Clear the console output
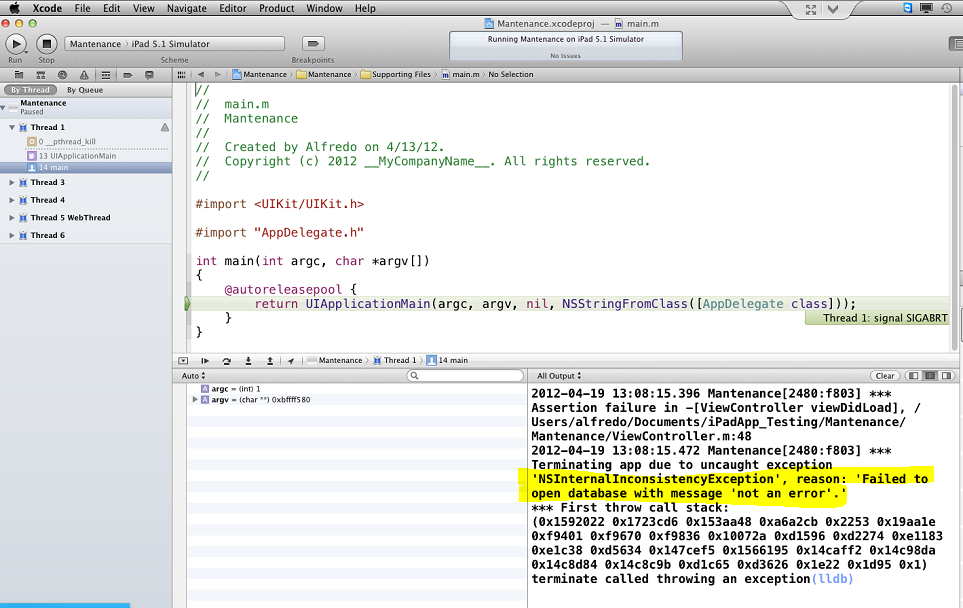 pyautogui.click(x=885, y=376)
